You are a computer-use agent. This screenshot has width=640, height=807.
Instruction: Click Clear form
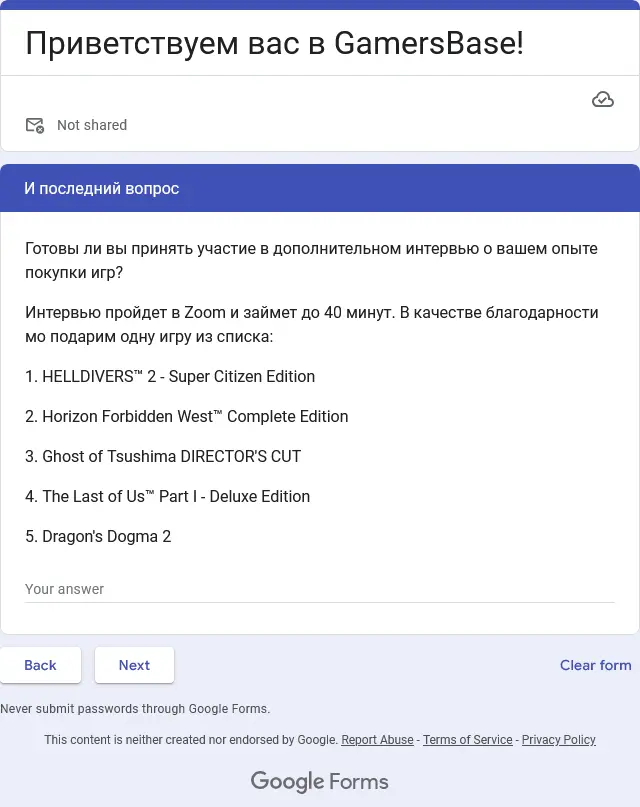[595, 665]
